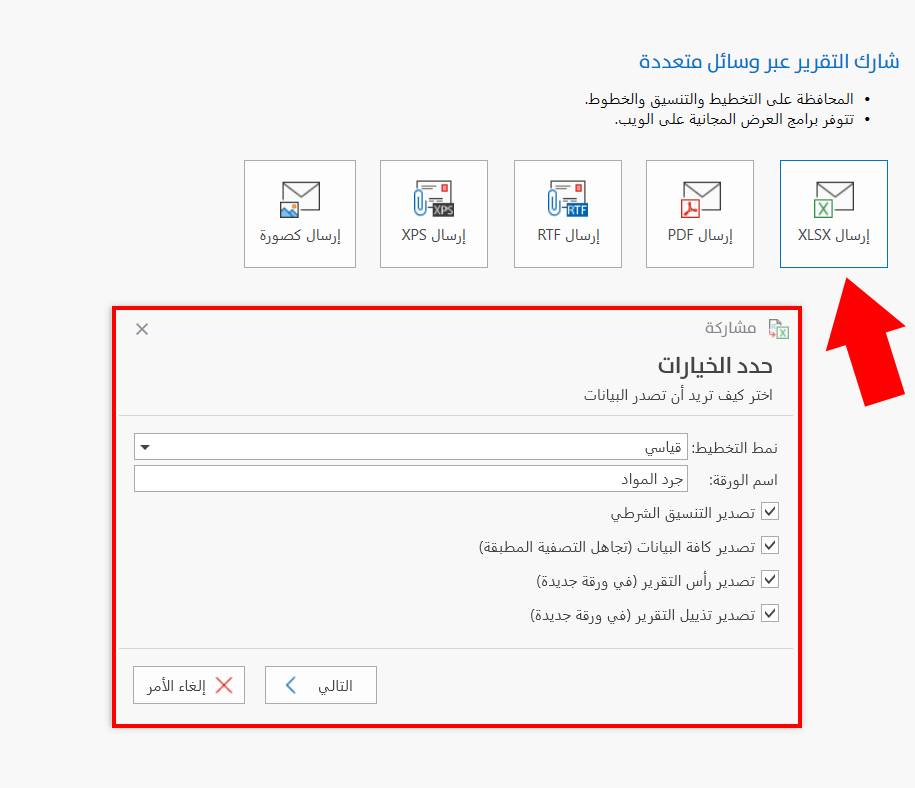Click التالي to continue

[x=320, y=684]
